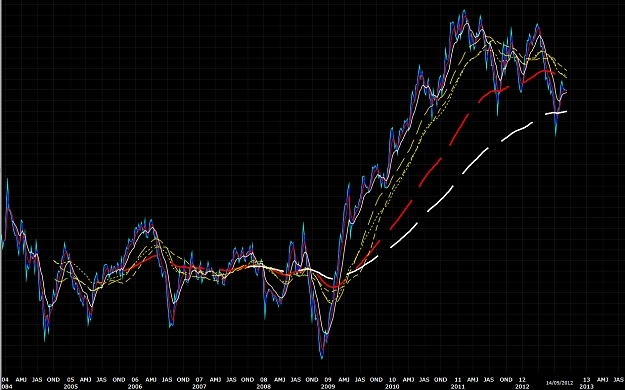Viewport: 625px width, 390px height.
Task: Select the AMJ quarter label of 2005
Action: (85, 380)
